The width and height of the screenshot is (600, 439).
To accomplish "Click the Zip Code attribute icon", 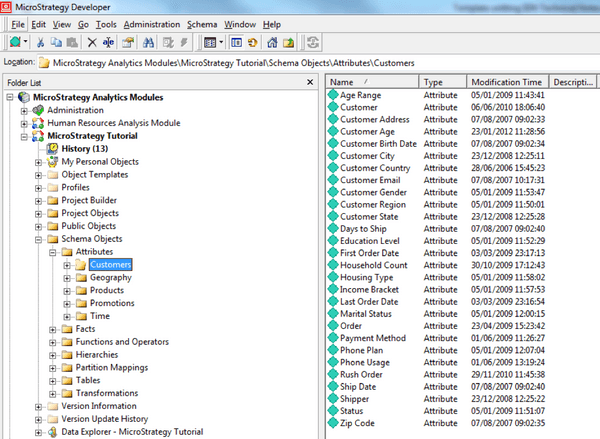I will pos(333,423).
